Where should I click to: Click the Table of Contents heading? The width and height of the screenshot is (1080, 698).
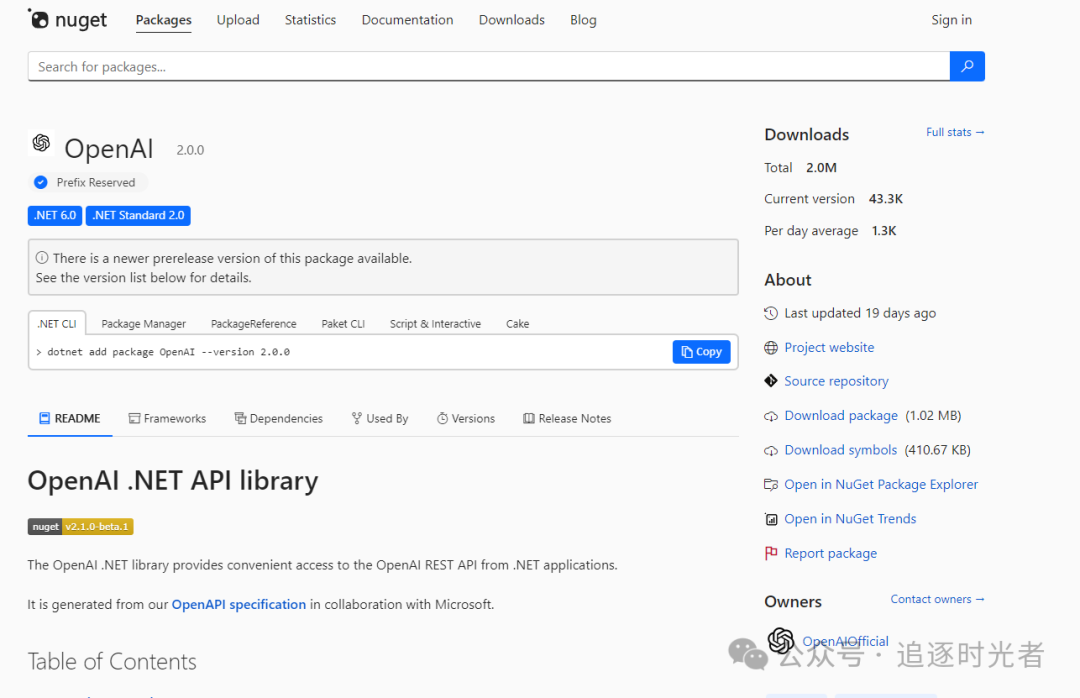point(112,661)
